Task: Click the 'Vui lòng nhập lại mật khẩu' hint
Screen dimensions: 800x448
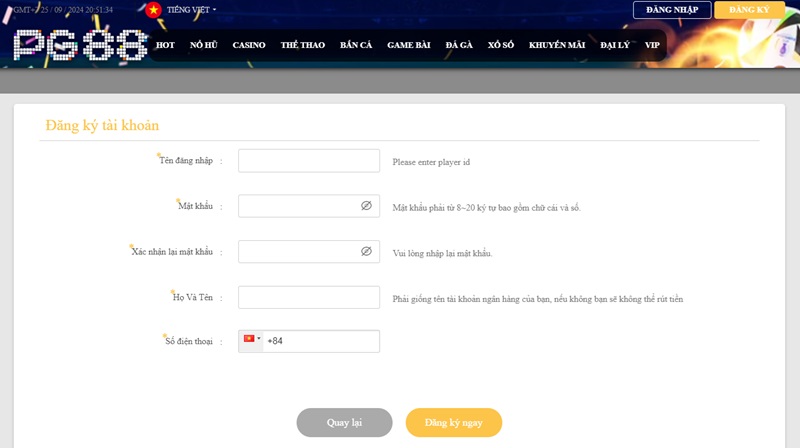Action: coord(442,253)
